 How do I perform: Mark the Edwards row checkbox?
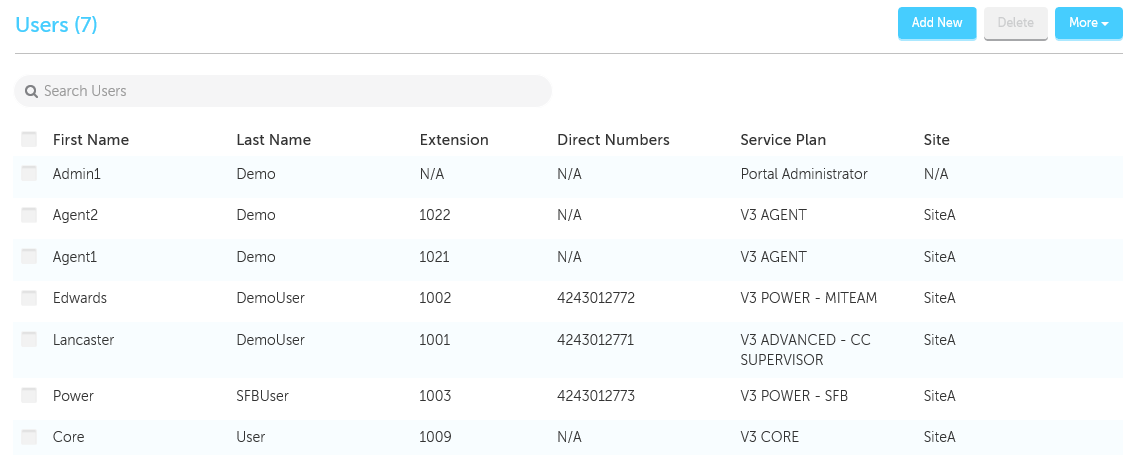pyautogui.click(x=29, y=297)
